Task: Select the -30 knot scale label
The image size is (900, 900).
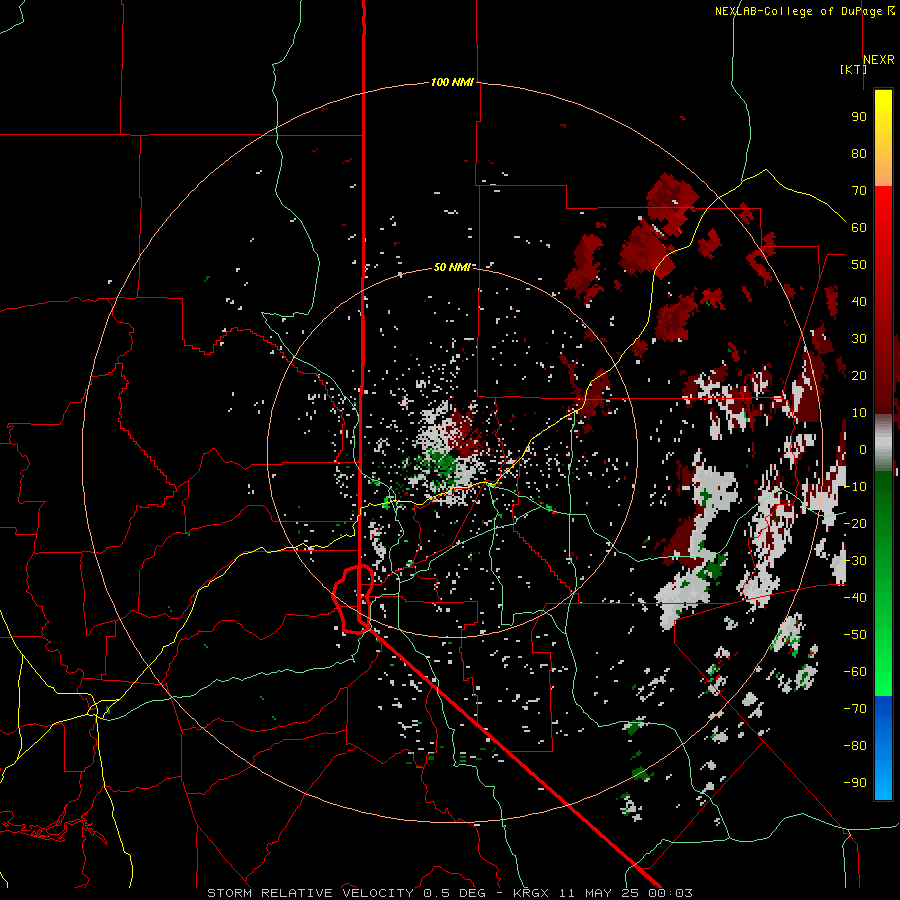Action: click(x=855, y=561)
